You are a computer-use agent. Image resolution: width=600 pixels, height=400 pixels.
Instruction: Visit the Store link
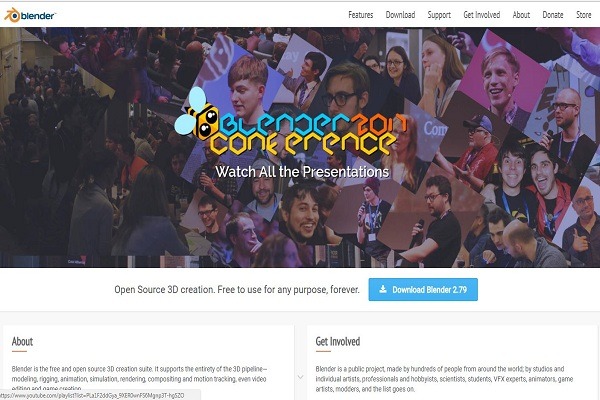[584, 15]
